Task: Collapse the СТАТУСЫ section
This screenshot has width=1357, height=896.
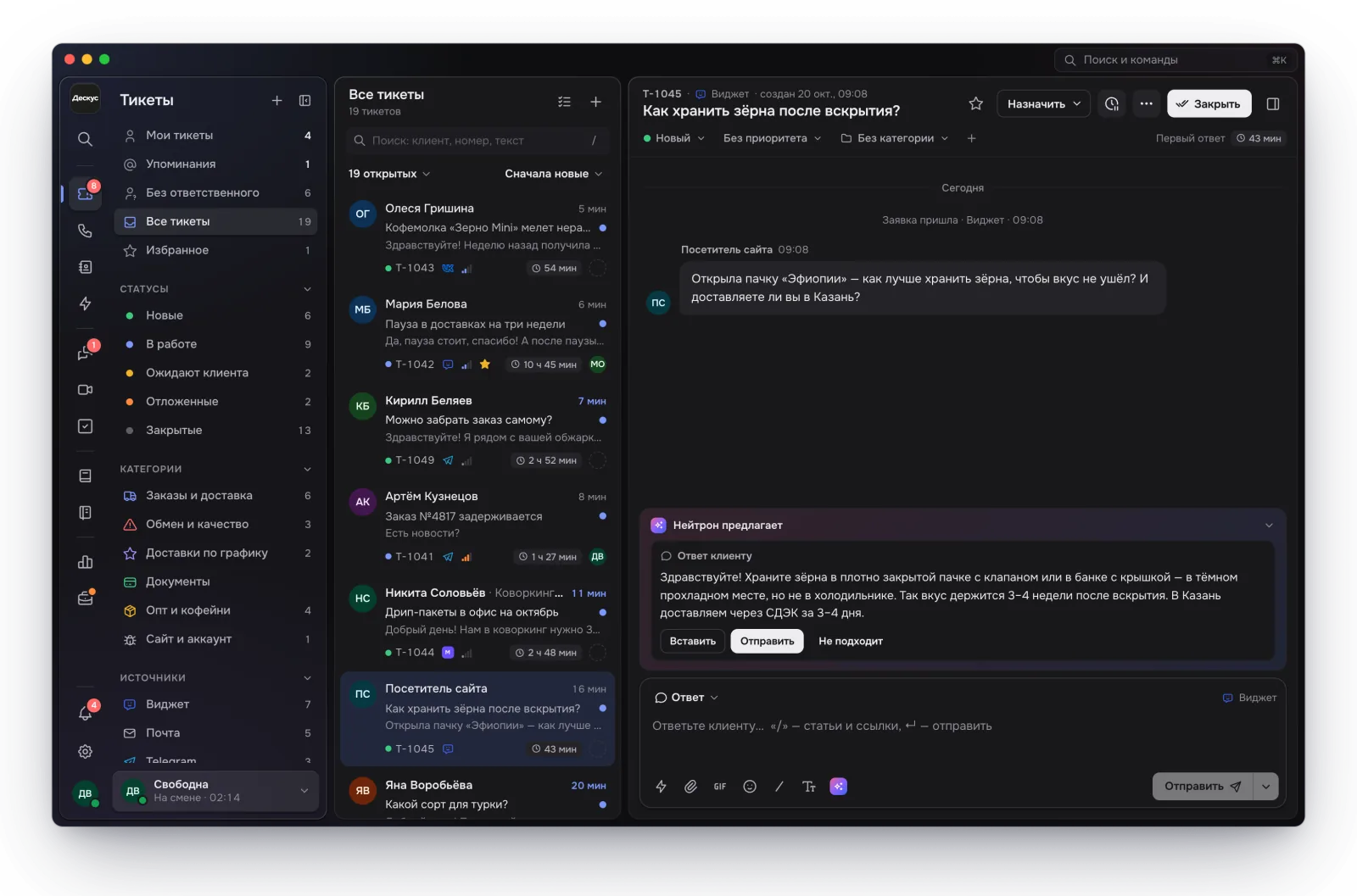Action: click(x=307, y=289)
